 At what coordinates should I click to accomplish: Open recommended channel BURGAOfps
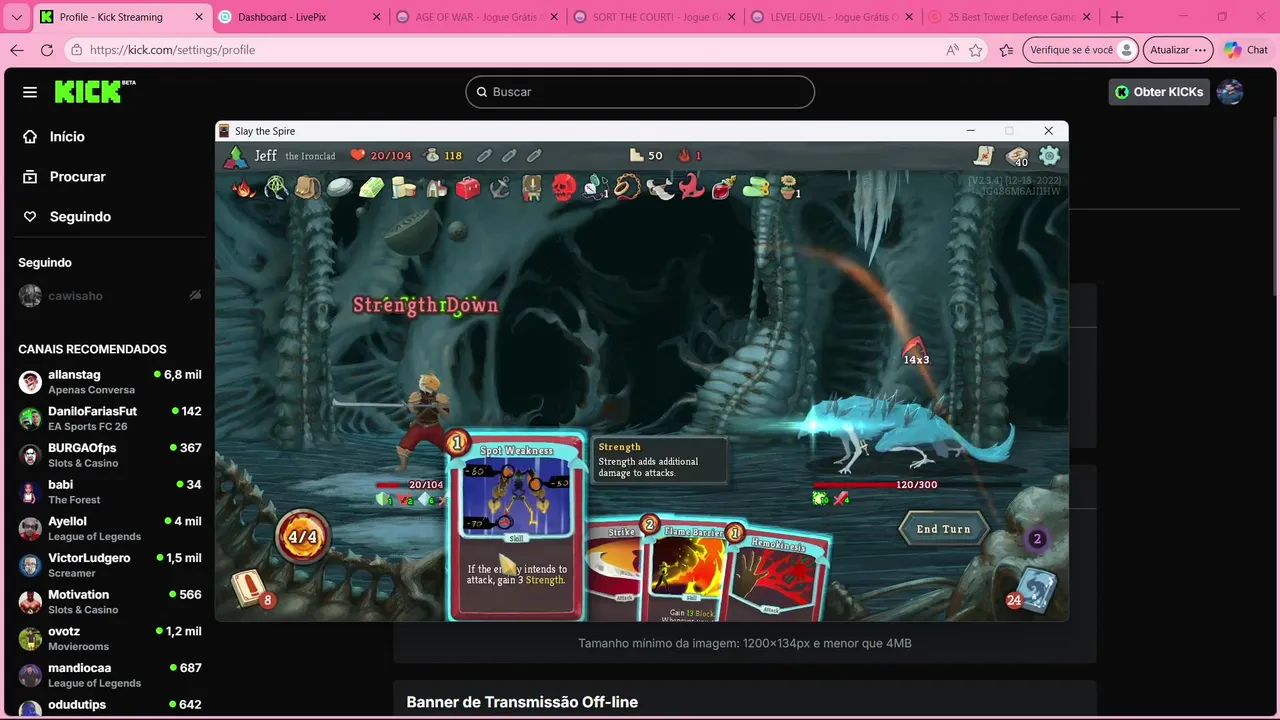pyautogui.click(x=109, y=455)
